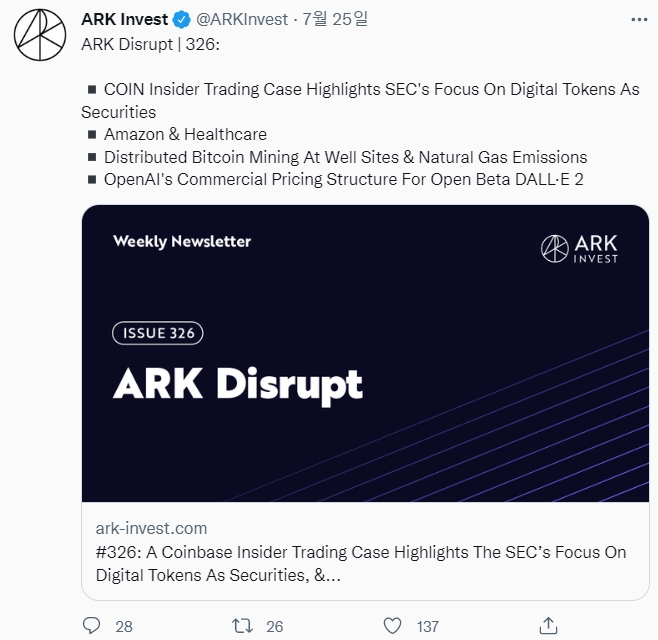Screen dimensions: 658x640
Task: Open the ark-invest.com domain link
Action: tap(151, 528)
